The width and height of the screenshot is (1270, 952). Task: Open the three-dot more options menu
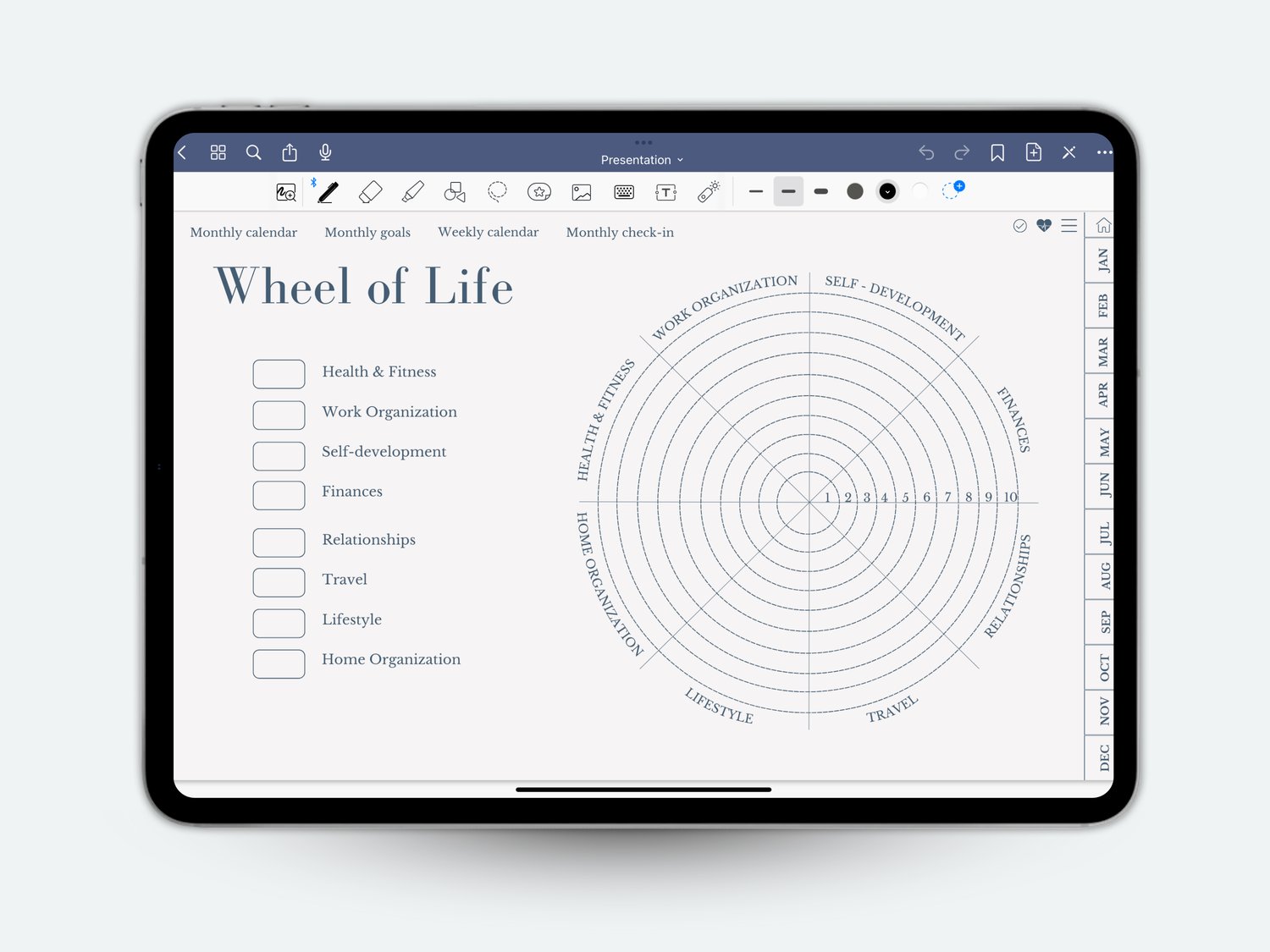click(1104, 152)
